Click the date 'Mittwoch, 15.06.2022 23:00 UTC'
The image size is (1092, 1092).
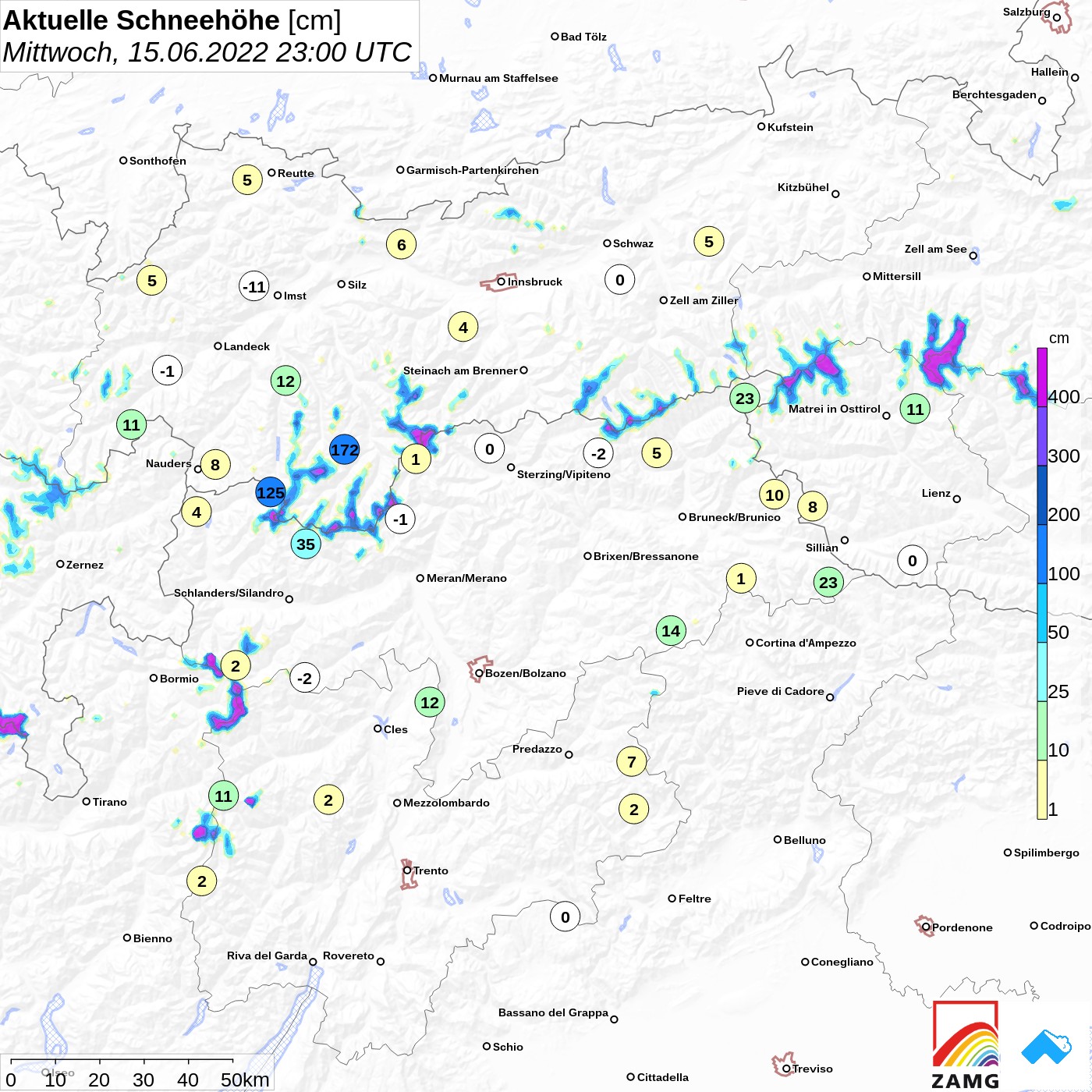207,53
